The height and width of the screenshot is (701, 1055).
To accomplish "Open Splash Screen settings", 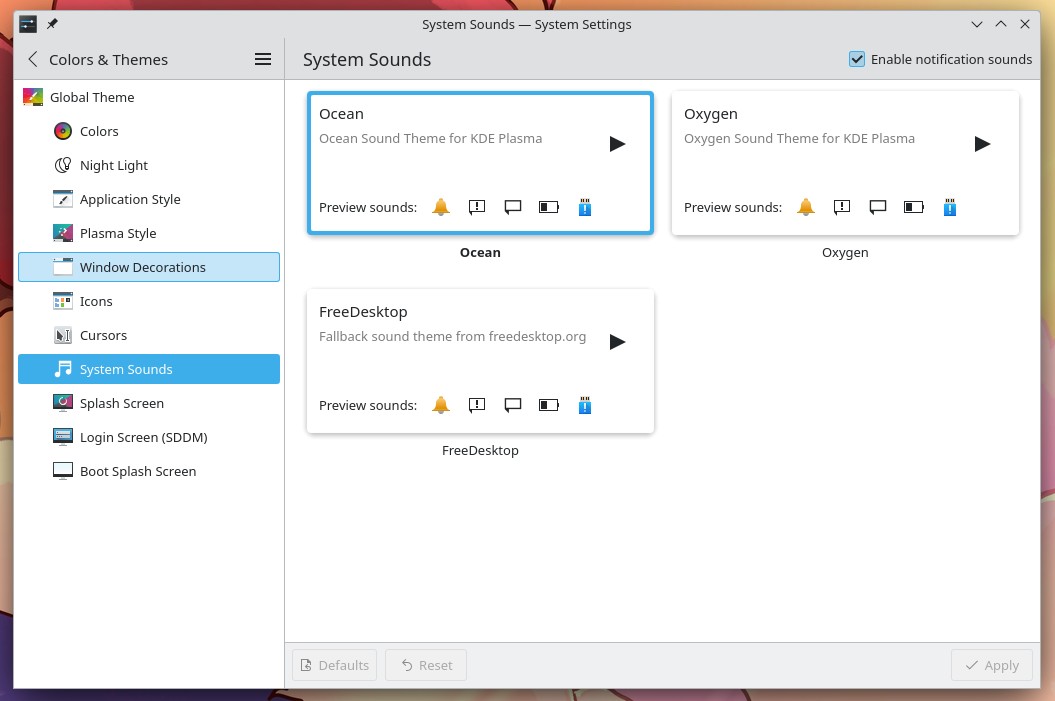I will (x=149, y=403).
